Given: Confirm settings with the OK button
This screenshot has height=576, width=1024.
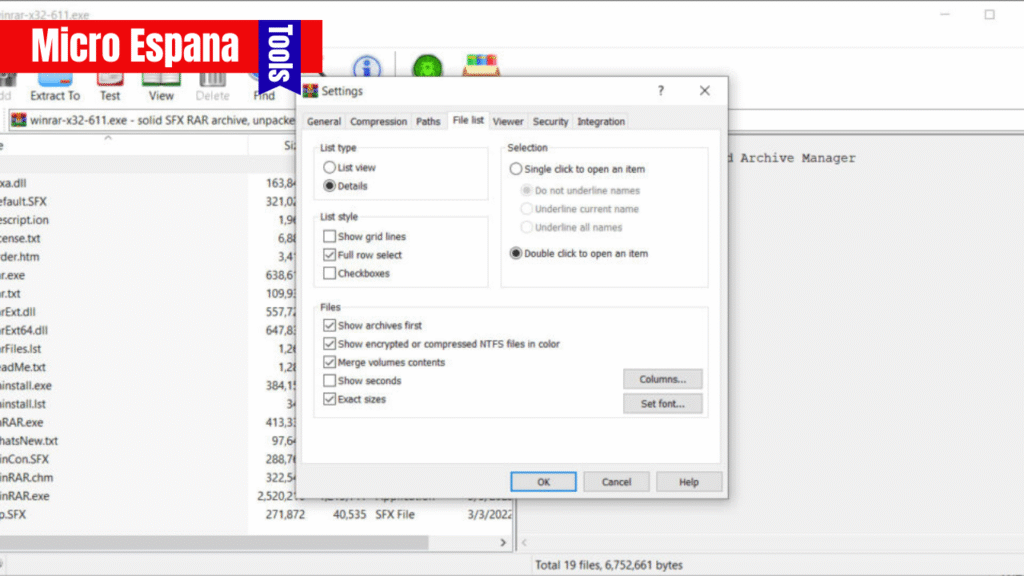Looking at the screenshot, I should [543, 482].
